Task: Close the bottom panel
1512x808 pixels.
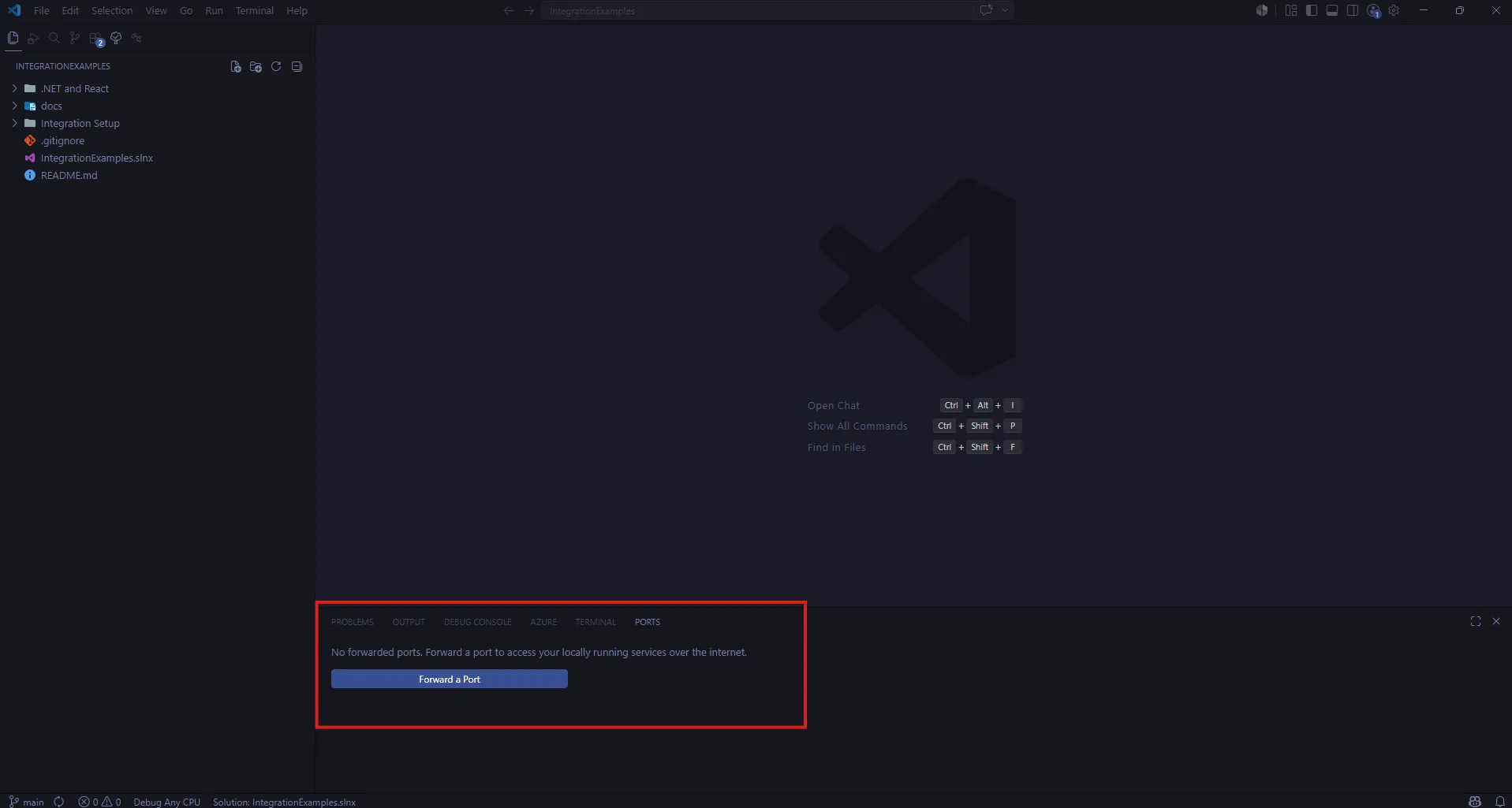Action: 1496,621
